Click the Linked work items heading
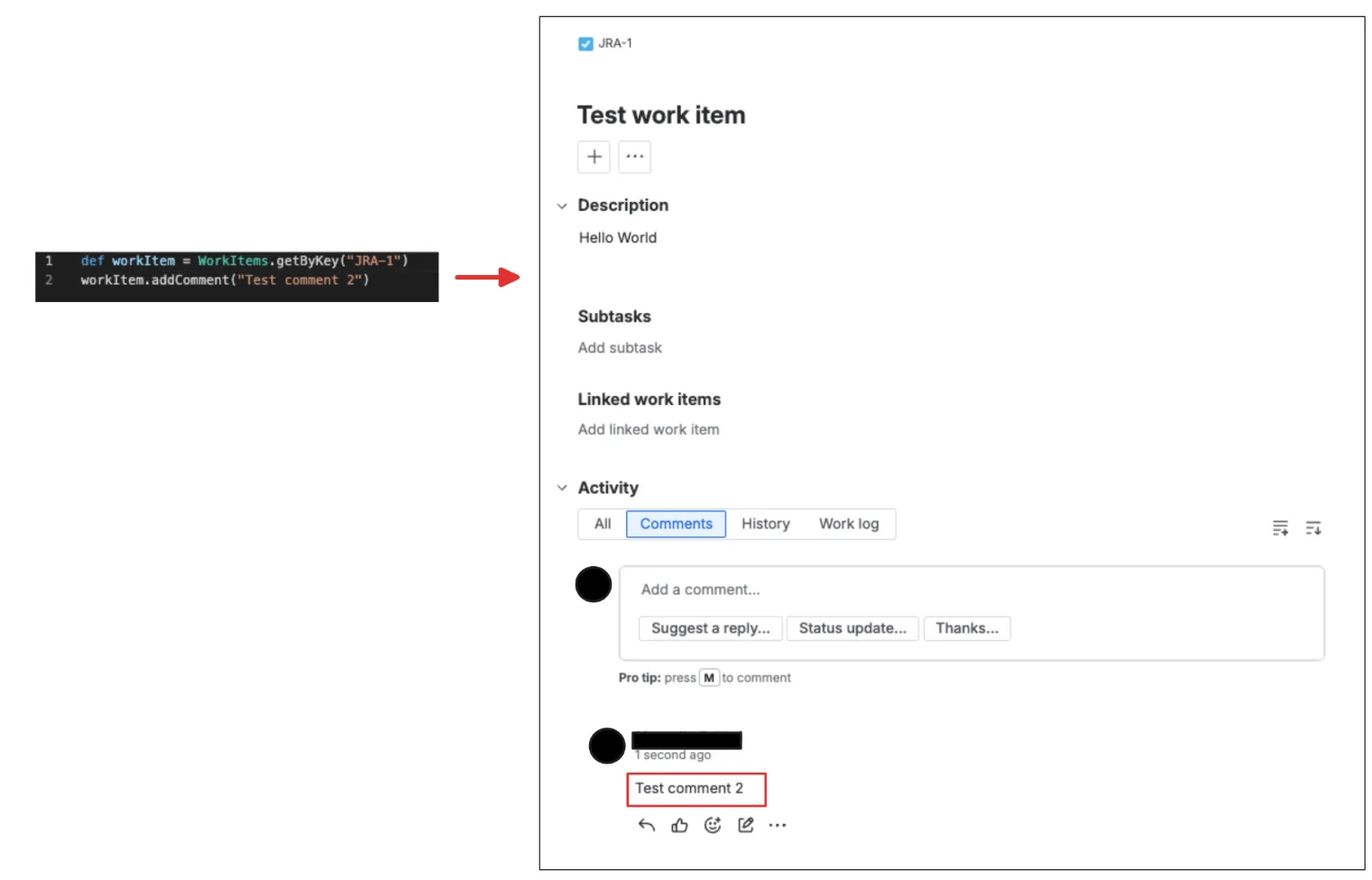 [x=649, y=399]
